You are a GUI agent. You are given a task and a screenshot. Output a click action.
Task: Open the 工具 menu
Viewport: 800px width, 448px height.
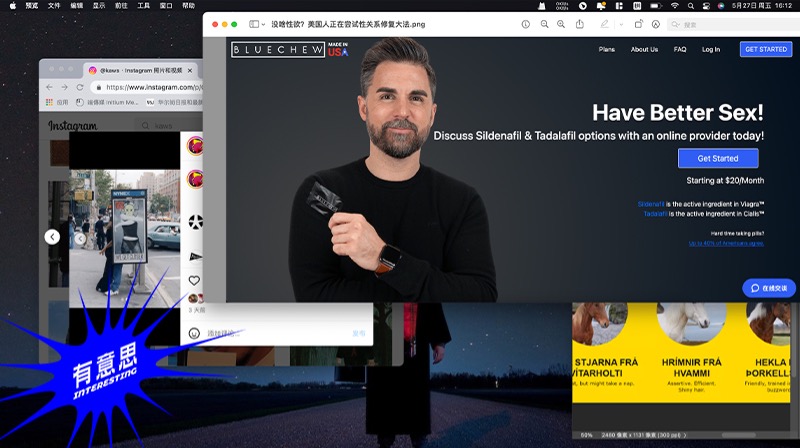[144, 6]
